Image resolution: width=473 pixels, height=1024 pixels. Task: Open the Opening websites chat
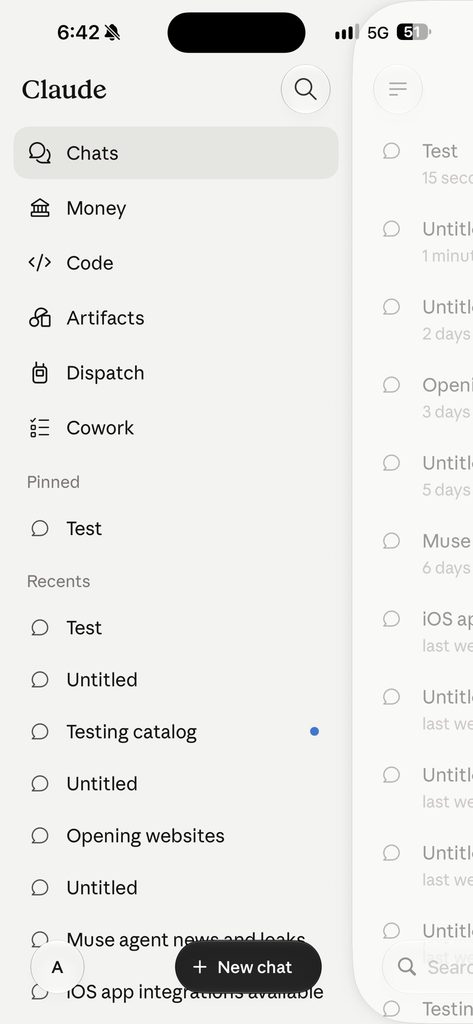coord(176,836)
